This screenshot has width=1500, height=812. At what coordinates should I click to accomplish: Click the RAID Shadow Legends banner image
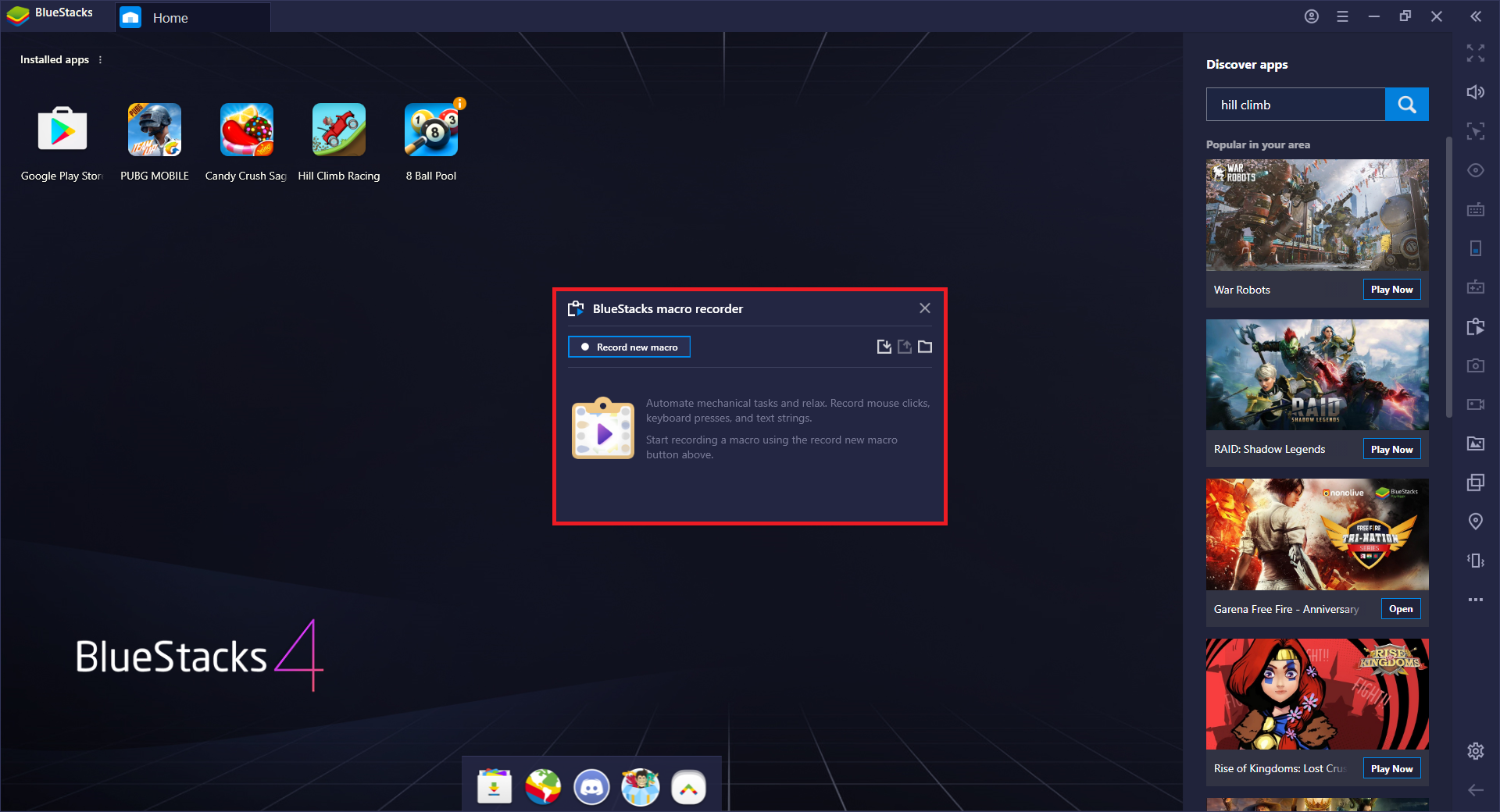coord(1317,375)
